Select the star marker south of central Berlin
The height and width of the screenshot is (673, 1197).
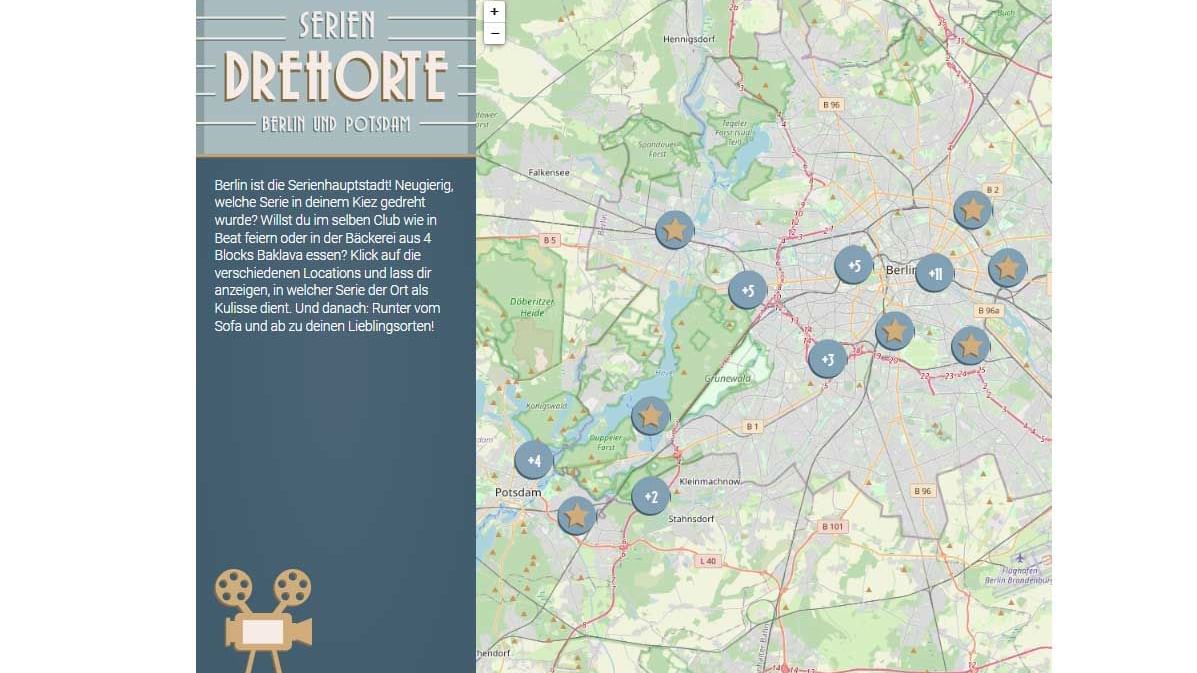pyautogui.click(x=893, y=331)
